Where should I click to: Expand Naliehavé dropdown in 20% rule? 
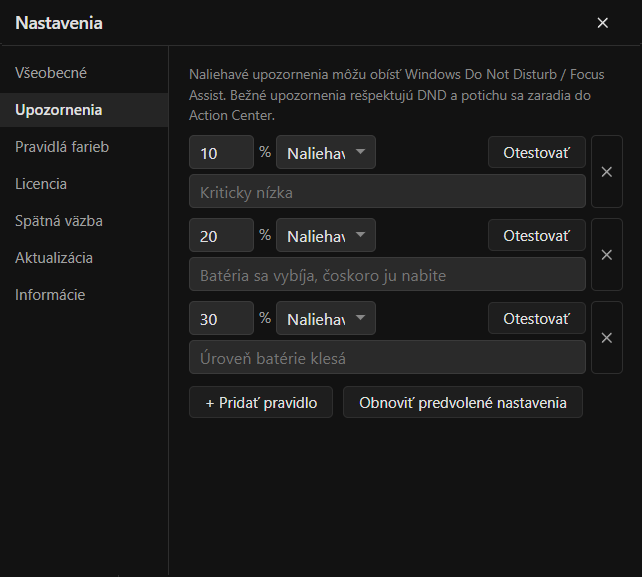pyautogui.click(x=326, y=235)
